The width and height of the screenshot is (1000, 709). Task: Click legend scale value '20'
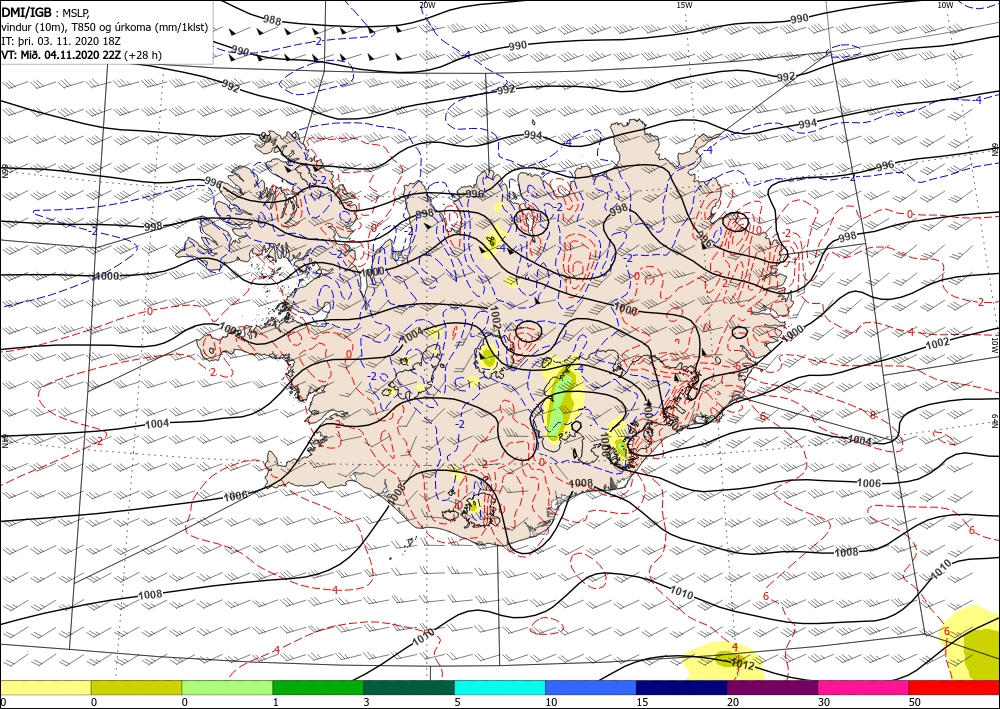732,702
